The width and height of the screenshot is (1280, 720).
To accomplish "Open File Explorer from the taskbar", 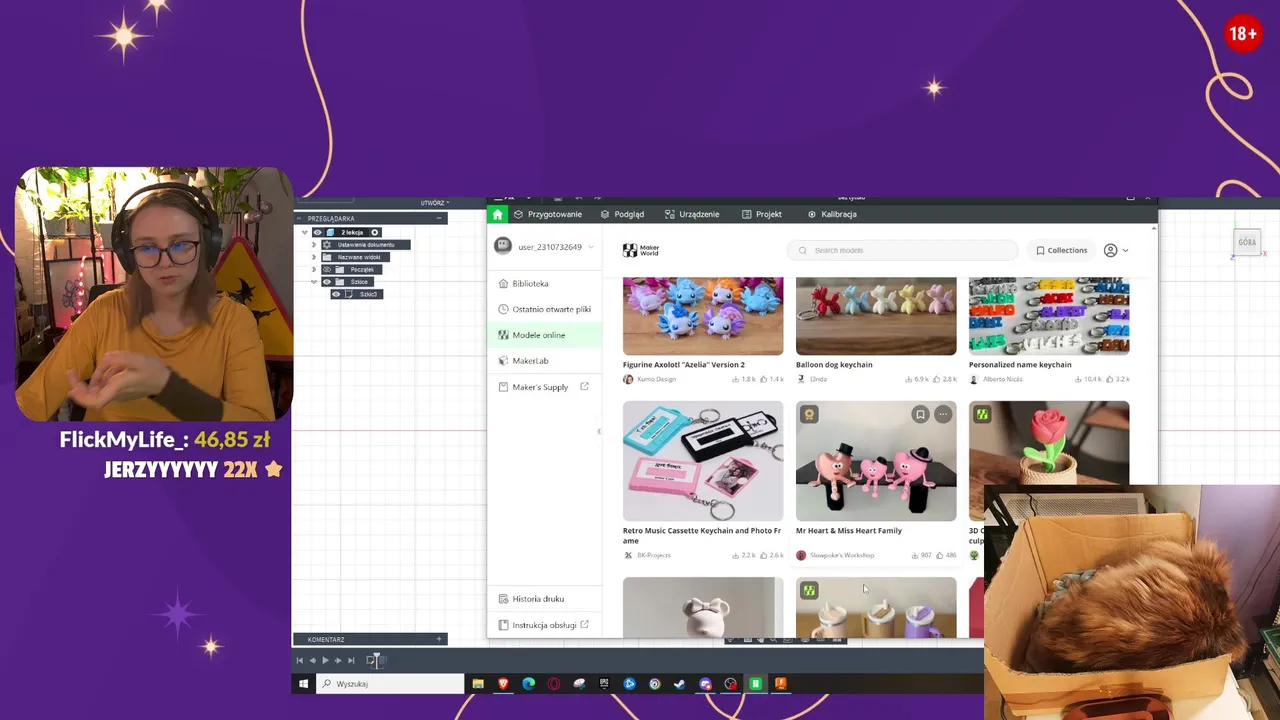I will (478, 684).
